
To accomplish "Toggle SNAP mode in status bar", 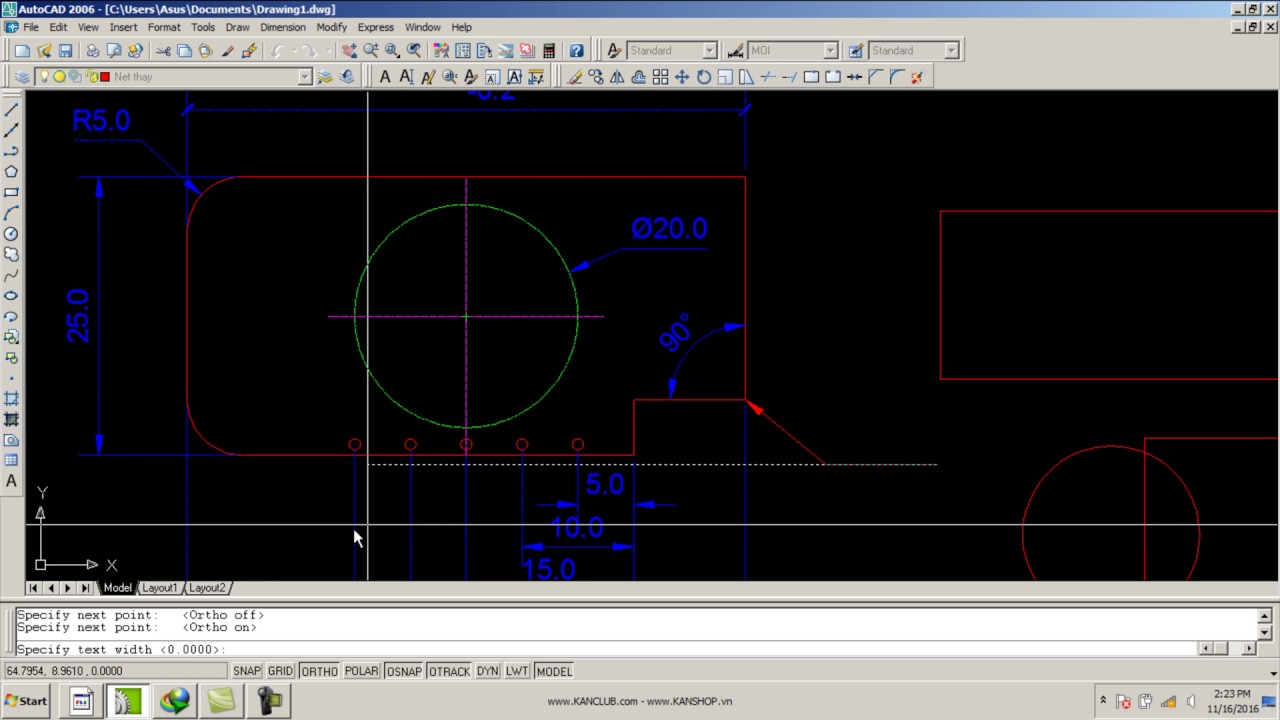I will (246, 671).
